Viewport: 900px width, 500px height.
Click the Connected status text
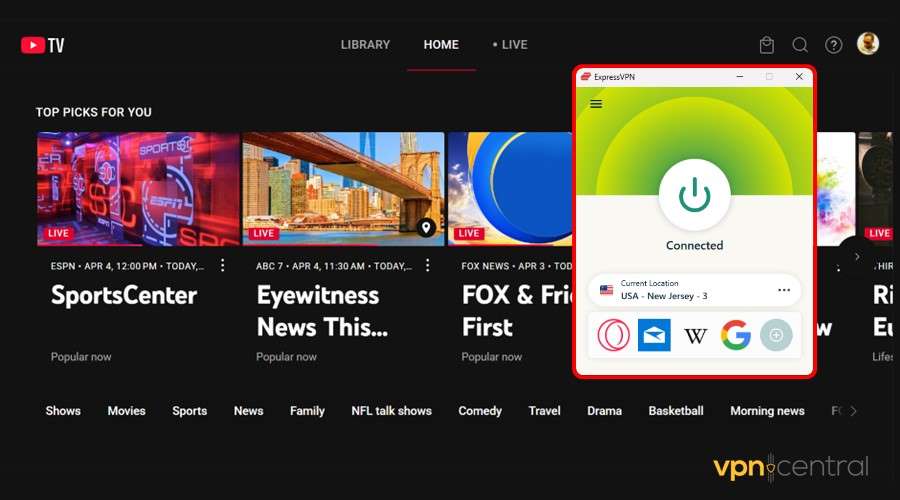[x=695, y=246]
